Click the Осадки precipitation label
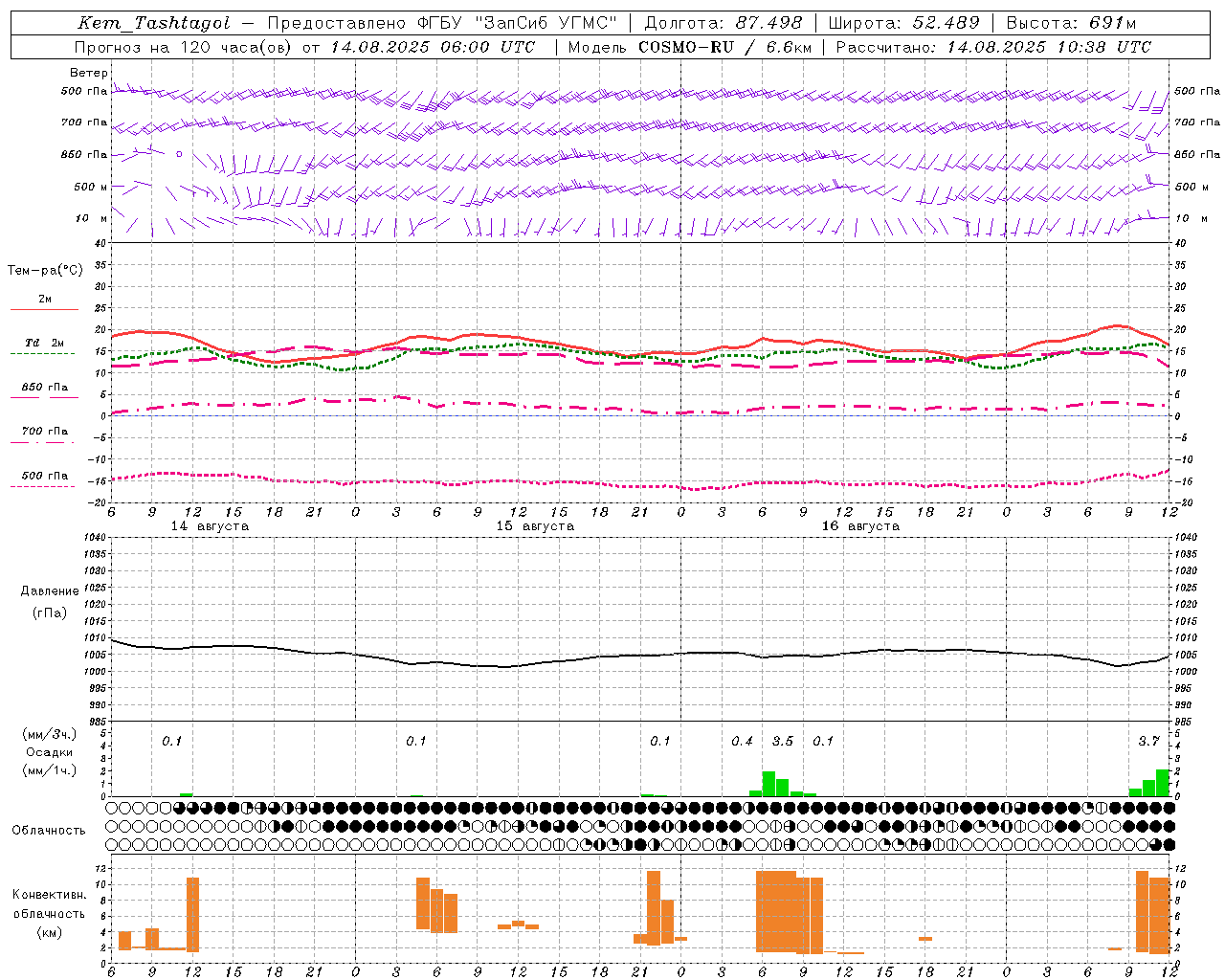The width and height of the screenshot is (1225, 980). coord(49,752)
